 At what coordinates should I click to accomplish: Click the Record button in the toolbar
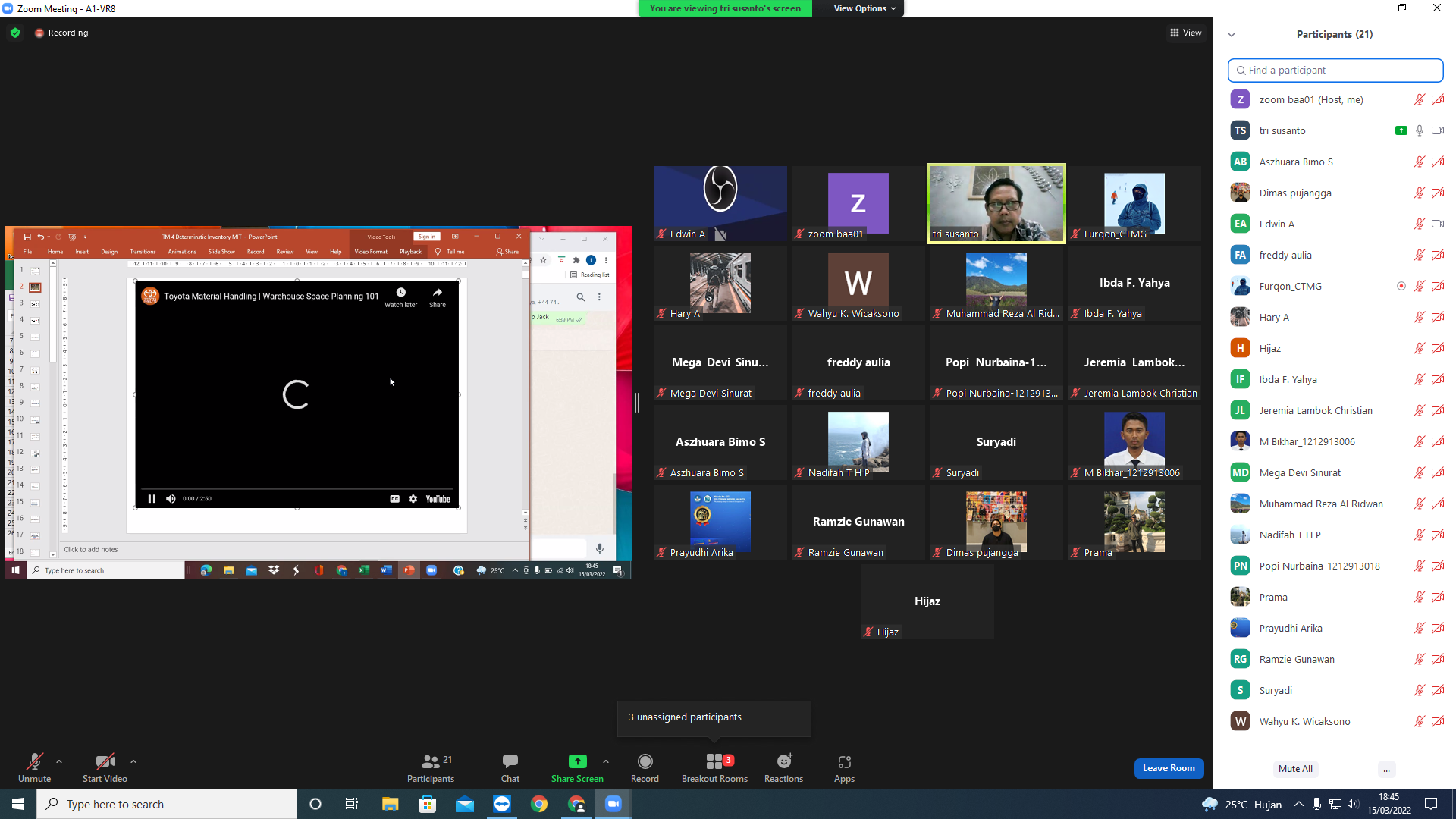(645, 767)
